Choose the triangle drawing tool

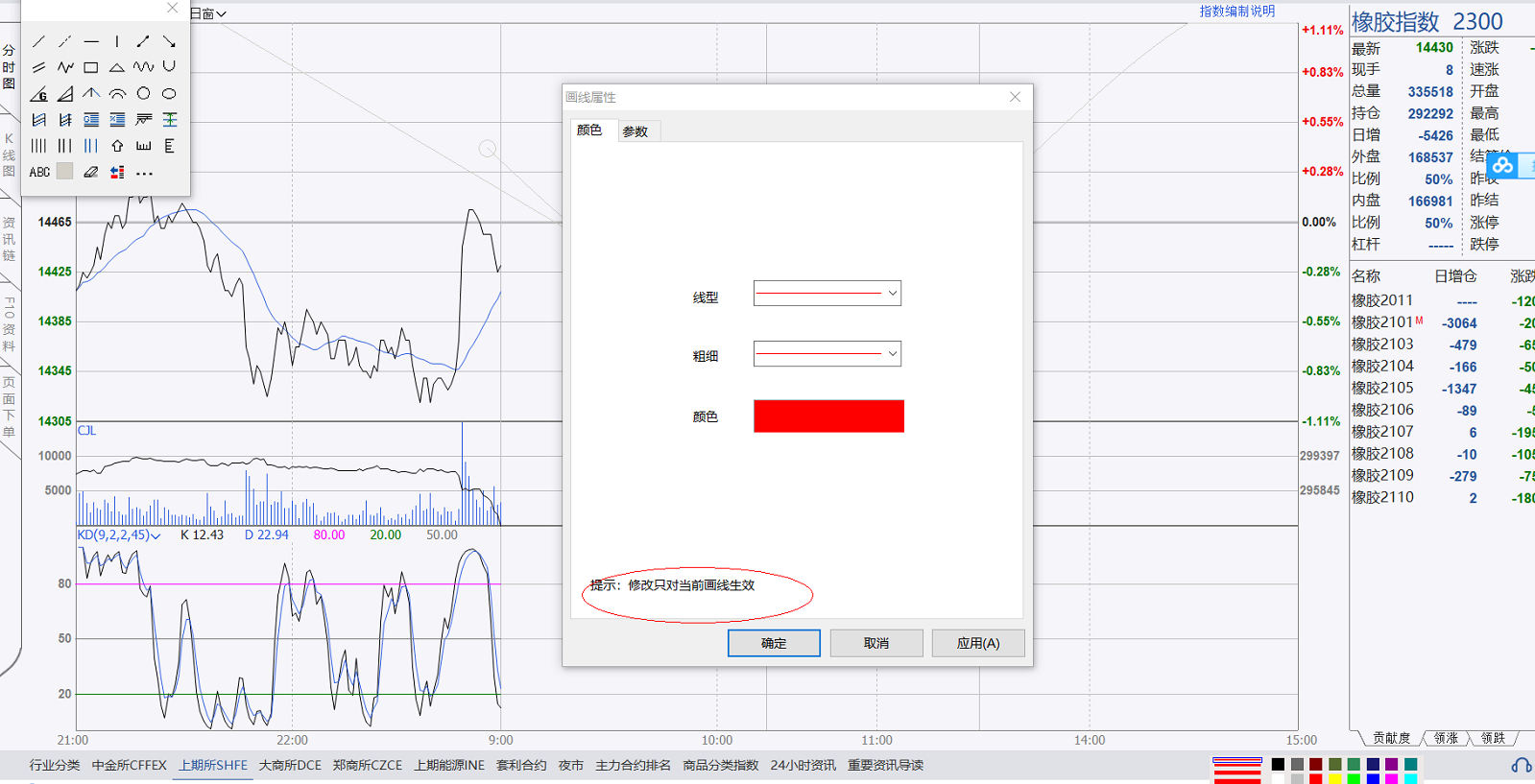117,67
